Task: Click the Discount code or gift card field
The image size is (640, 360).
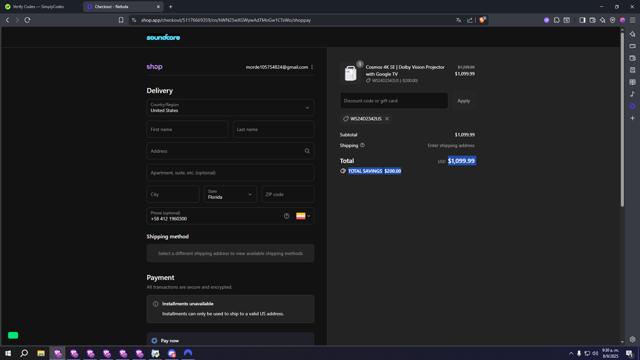Action: click(394, 100)
